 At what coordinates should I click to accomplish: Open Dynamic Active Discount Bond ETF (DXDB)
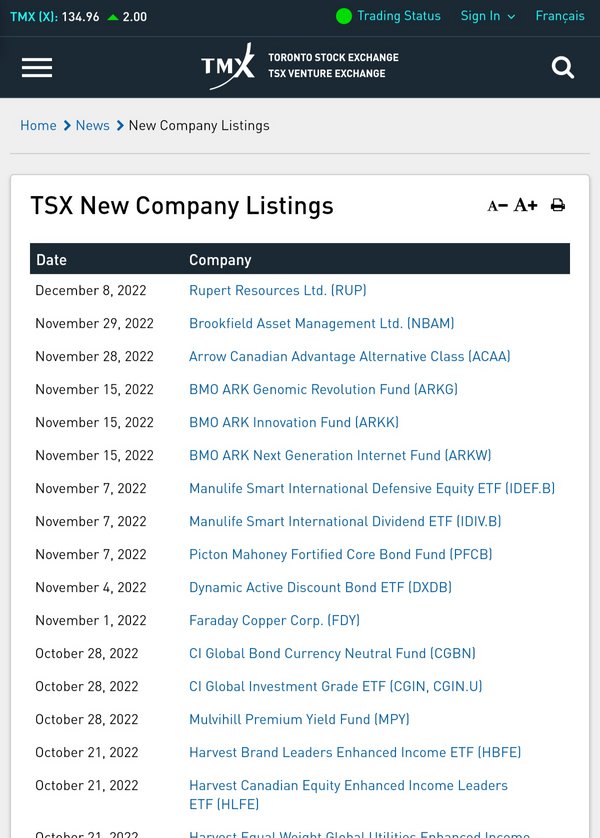coord(321,587)
